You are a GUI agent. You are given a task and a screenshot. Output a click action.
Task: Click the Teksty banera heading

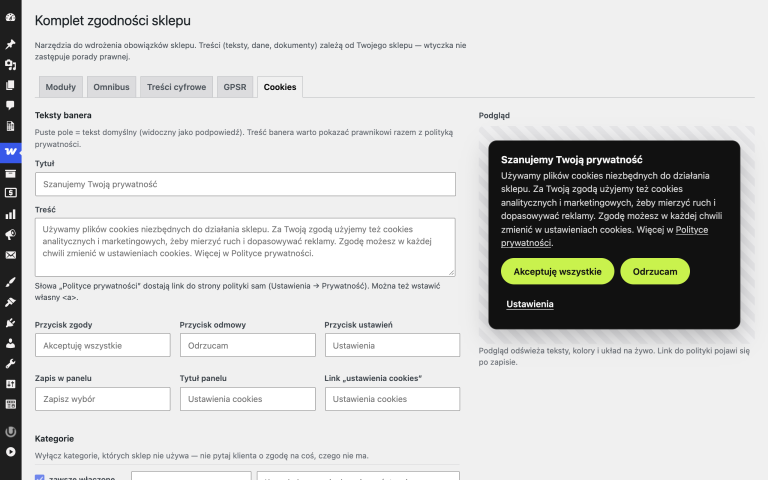[x=63, y=115]
